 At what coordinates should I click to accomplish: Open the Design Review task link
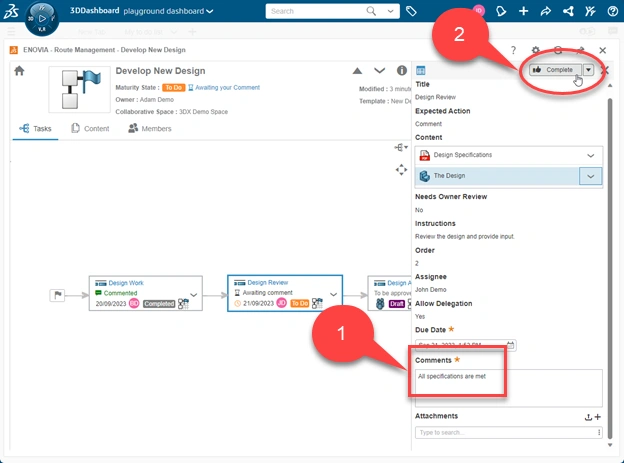point(267,283)
